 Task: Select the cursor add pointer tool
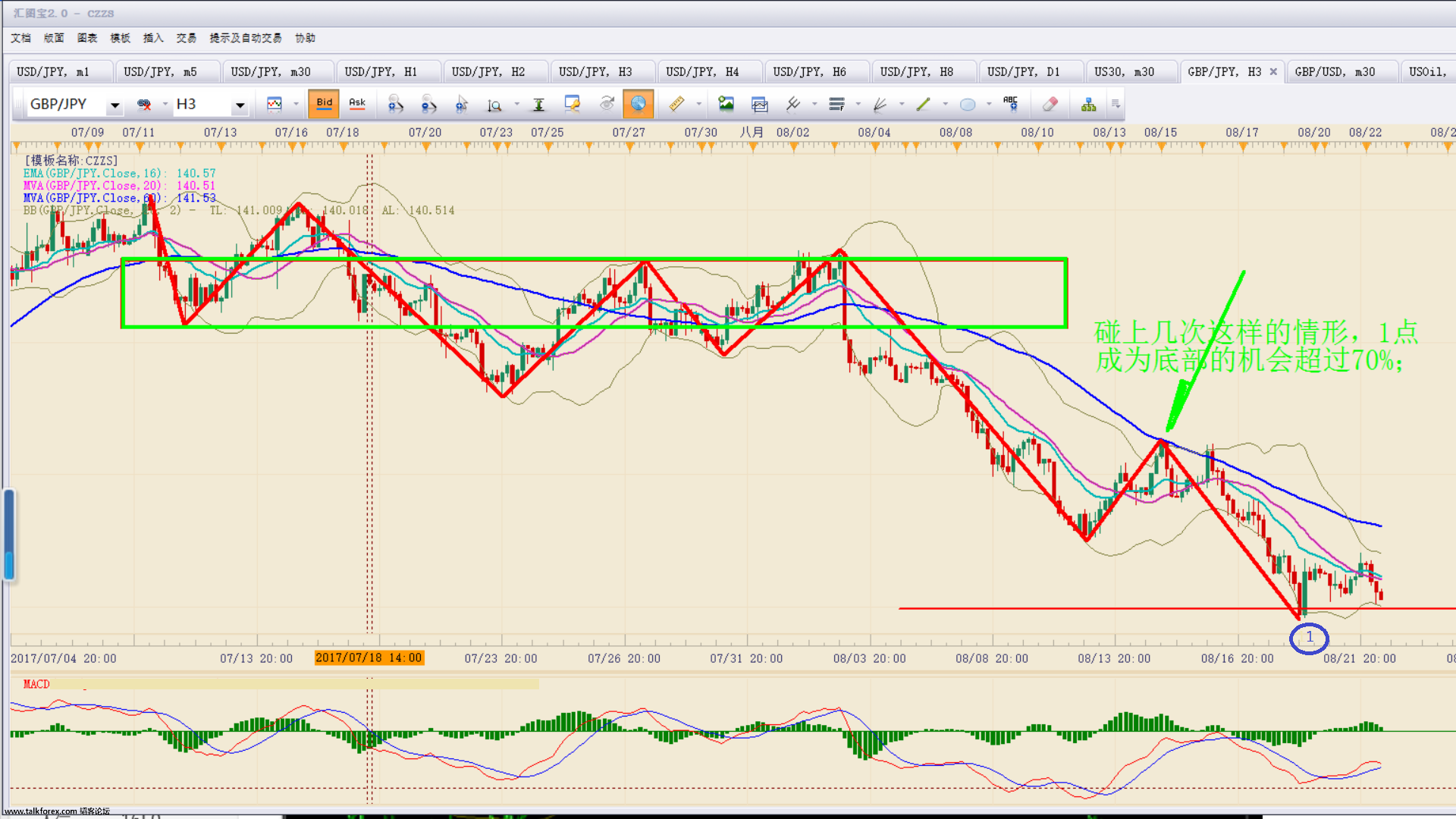point(462,105)
